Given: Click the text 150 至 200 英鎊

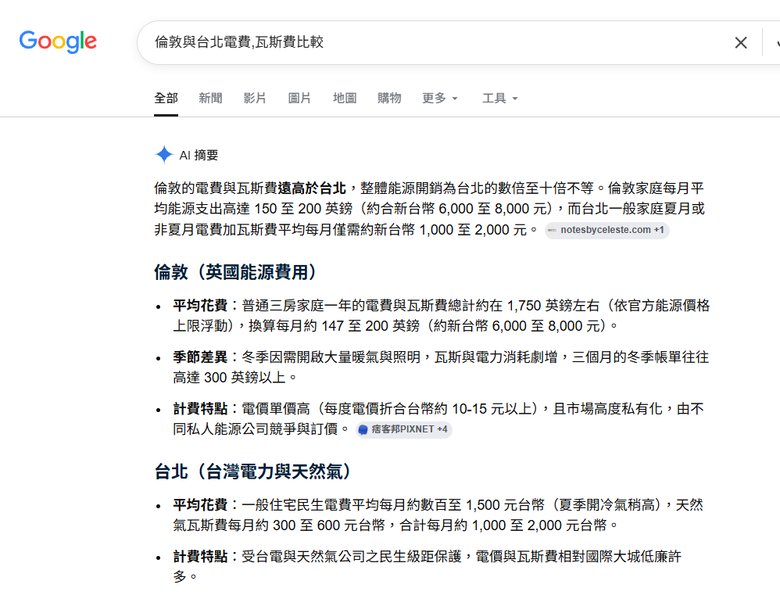Looking at the screenshot, I should [303, 208].
